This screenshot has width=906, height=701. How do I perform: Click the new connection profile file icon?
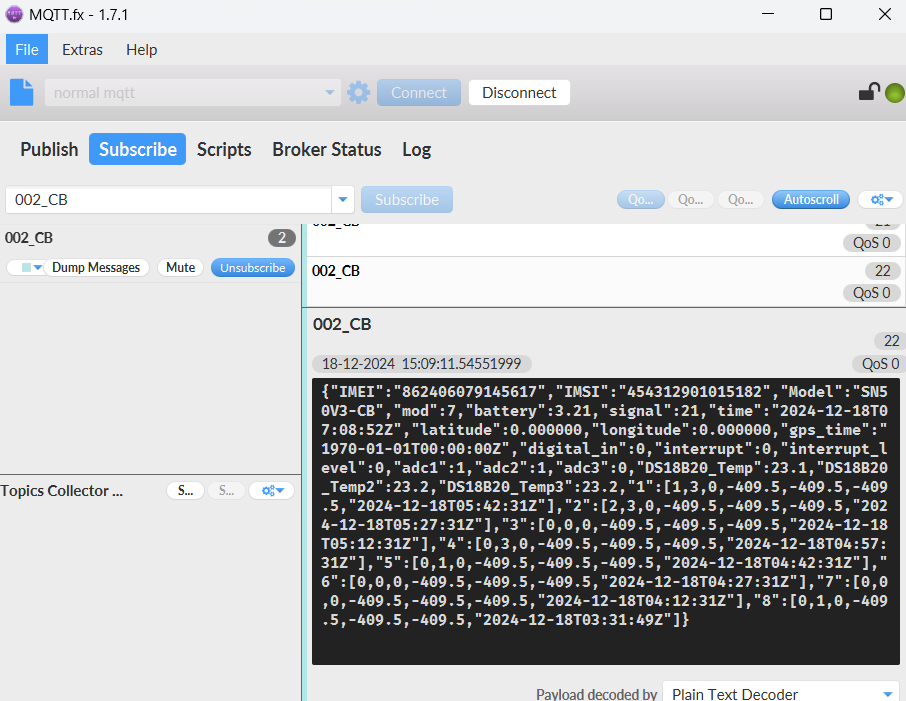tap(22, 92)
